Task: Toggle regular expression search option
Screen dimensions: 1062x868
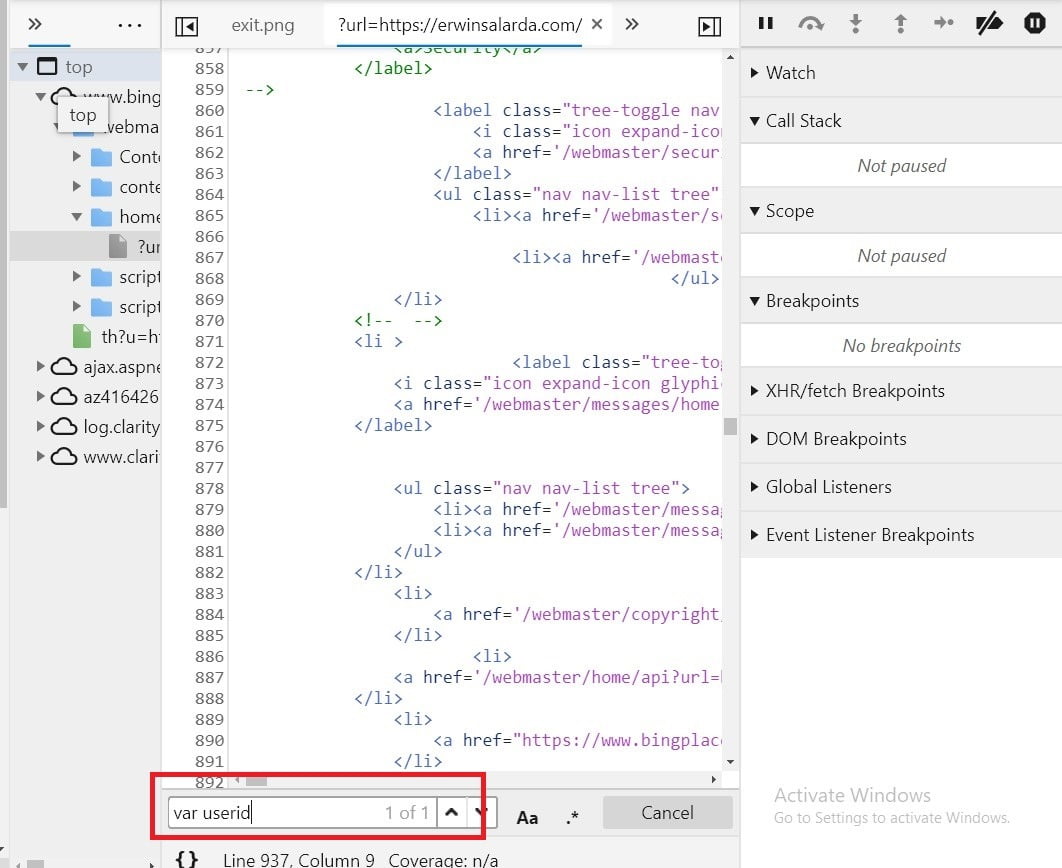Action: [x=572, y=817]
